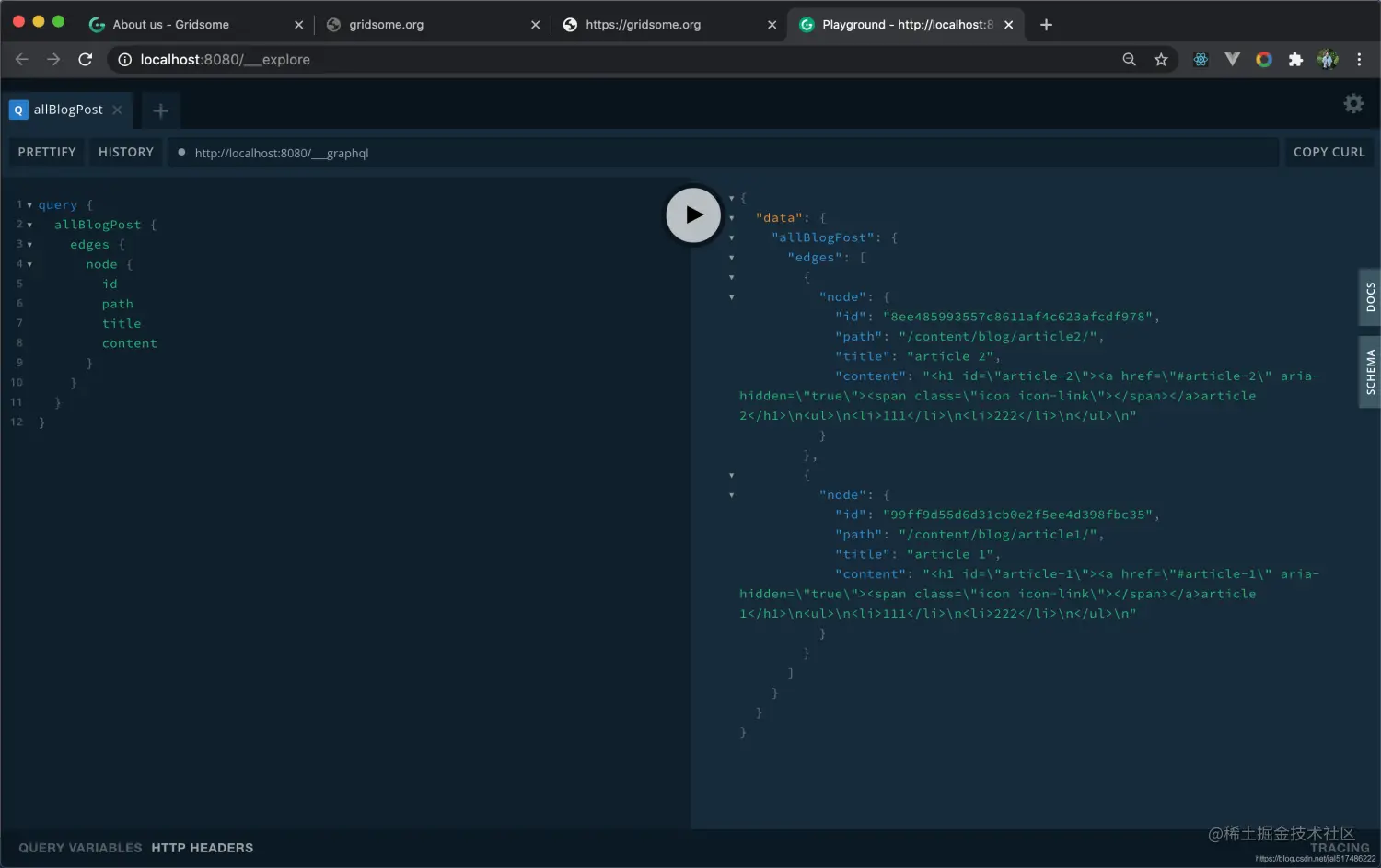
Task: Add a new playground query tab
Action: point(160,111)
